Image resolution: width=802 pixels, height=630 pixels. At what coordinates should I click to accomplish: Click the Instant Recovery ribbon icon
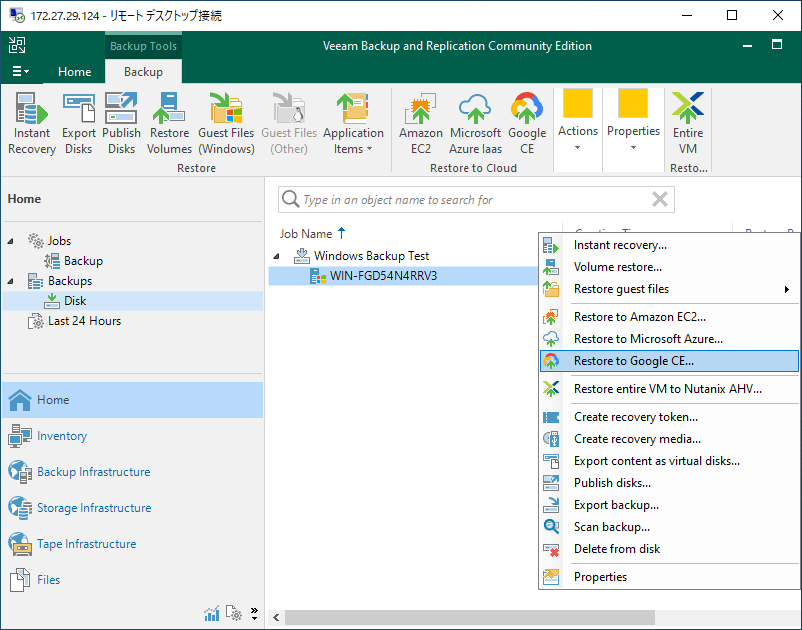point(32,123)
